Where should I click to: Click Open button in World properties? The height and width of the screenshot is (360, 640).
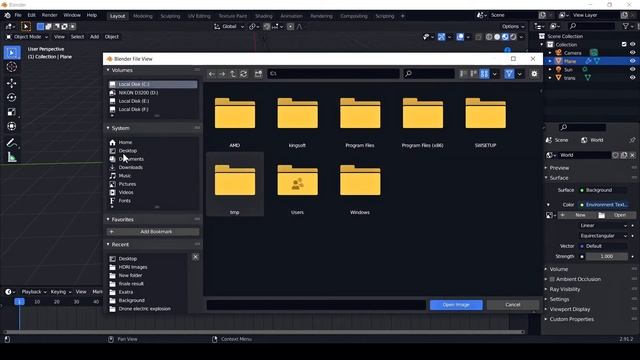click(x=616, y=215)
